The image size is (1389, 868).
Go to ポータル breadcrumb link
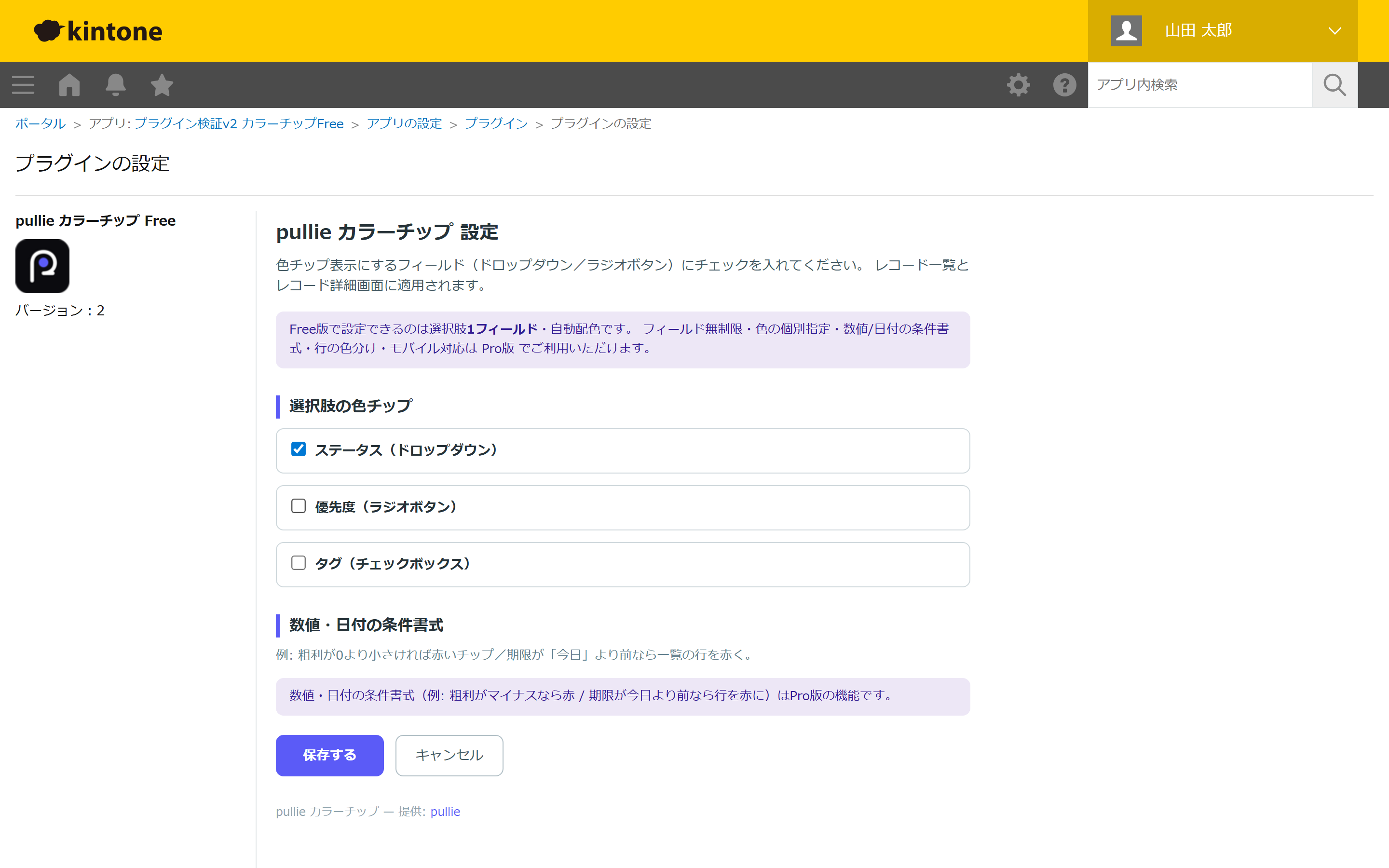coord(40,123)
